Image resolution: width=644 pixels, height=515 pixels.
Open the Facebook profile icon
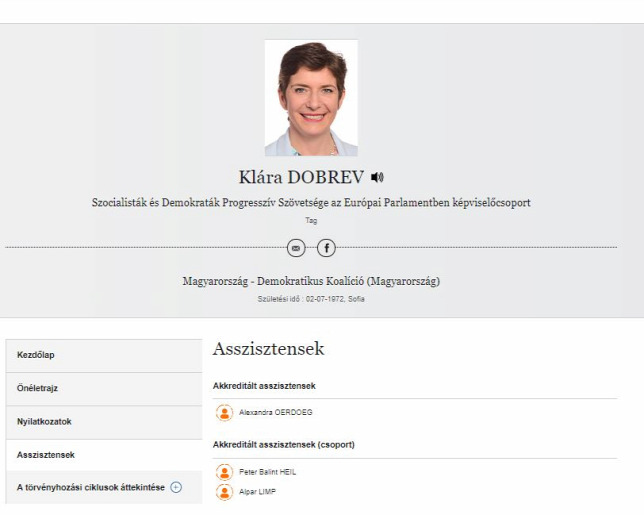click(327, 248)
